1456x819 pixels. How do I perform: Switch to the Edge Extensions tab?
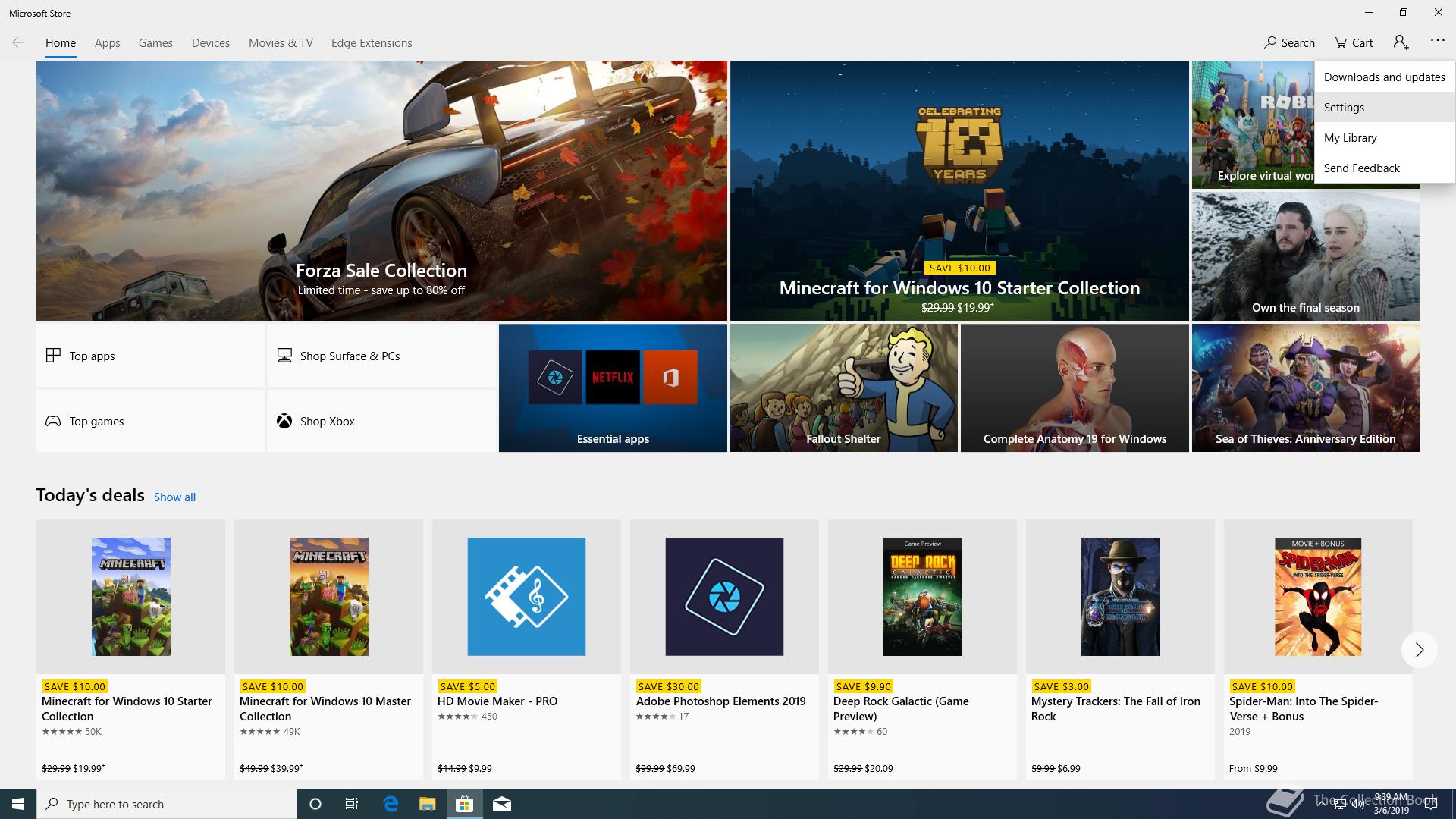[372, 43]
